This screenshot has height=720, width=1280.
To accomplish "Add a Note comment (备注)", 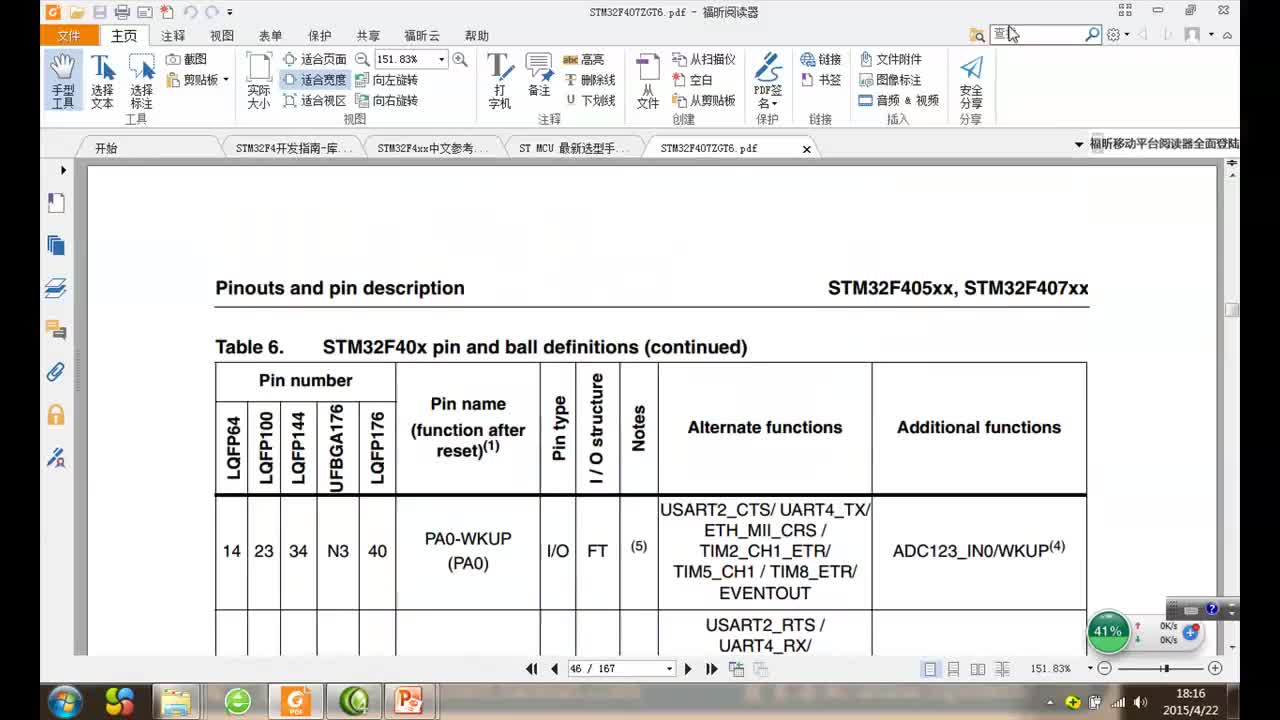I will [539, 76].
